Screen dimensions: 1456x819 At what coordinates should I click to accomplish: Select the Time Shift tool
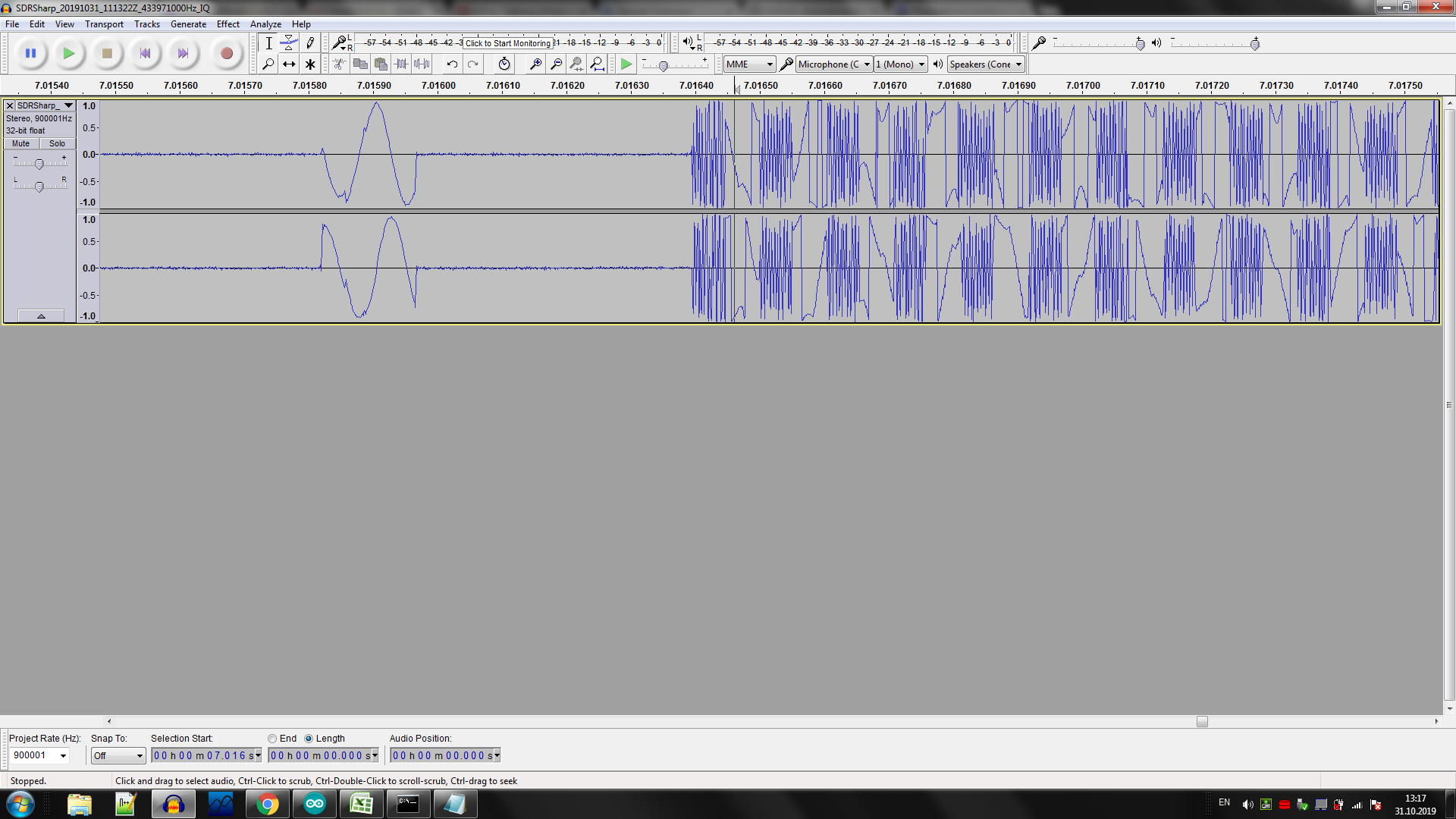pyautogui.click(x=289, y=64)
